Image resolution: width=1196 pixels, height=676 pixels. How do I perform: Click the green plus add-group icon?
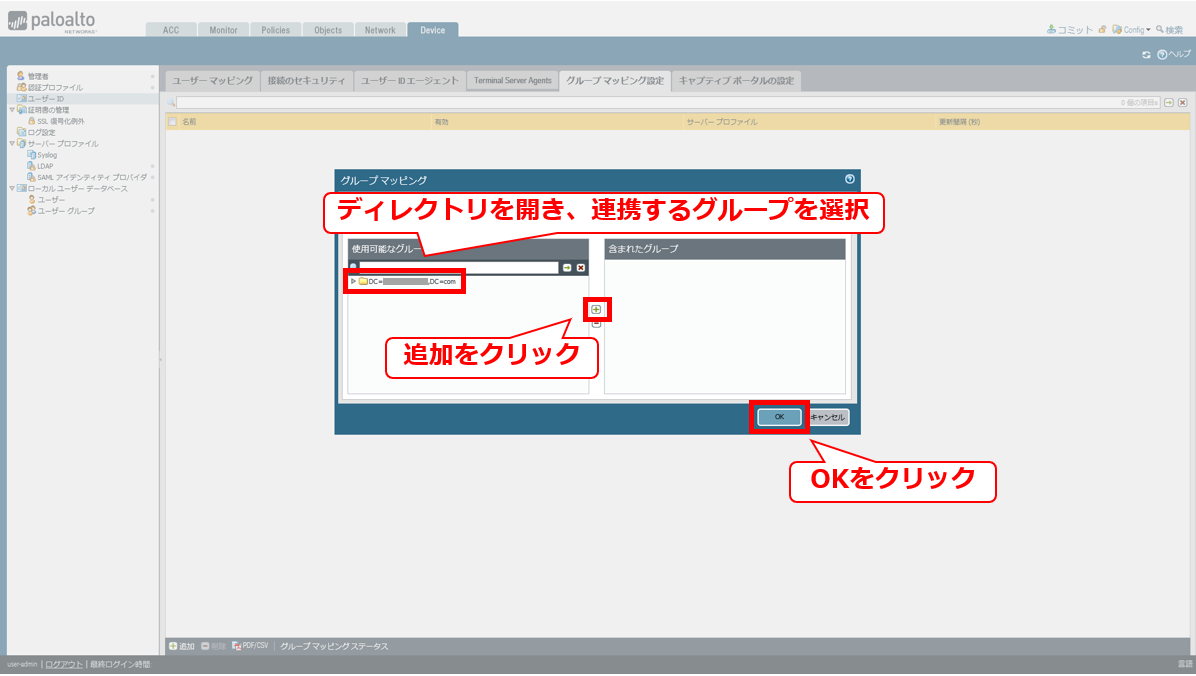[596, 309]
